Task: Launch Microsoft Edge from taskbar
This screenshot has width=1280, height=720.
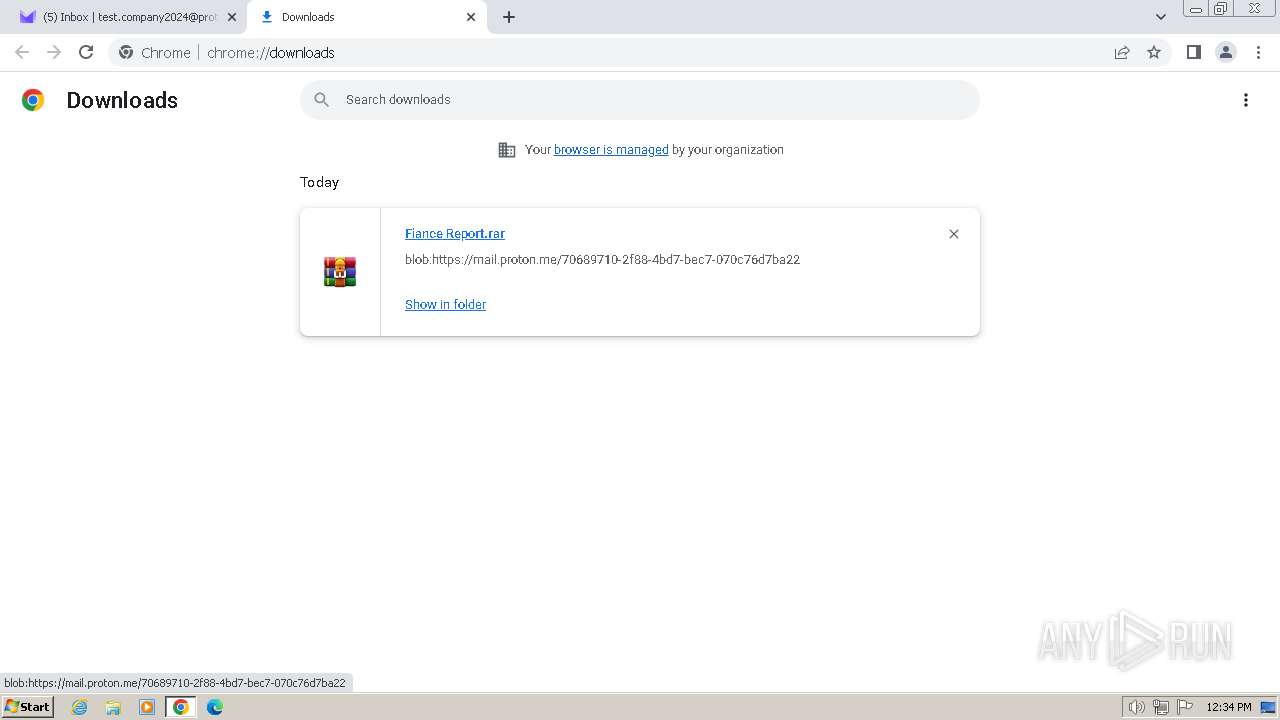Action: click(215, 707)
